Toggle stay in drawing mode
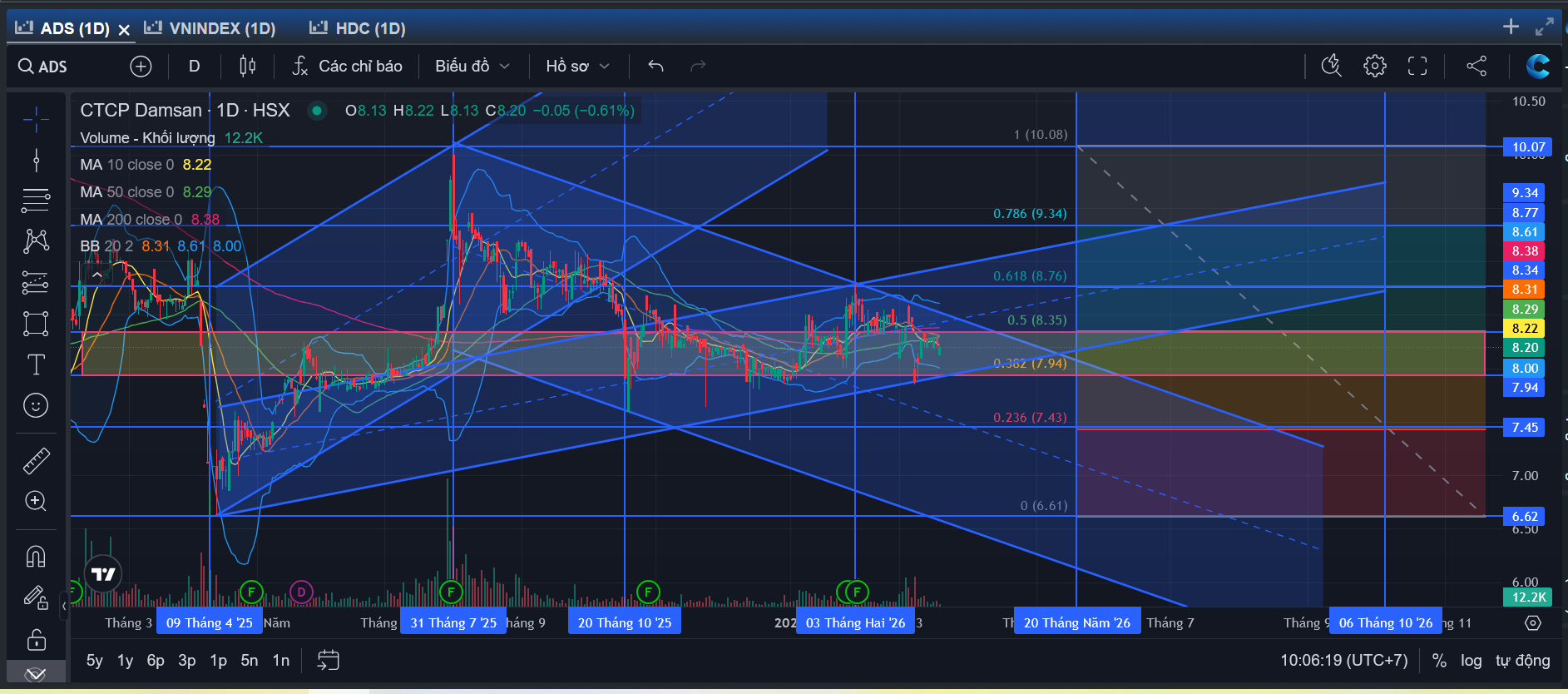This screenshot has height=694, width=1568. pyautogui.click(x=36, y=597)
